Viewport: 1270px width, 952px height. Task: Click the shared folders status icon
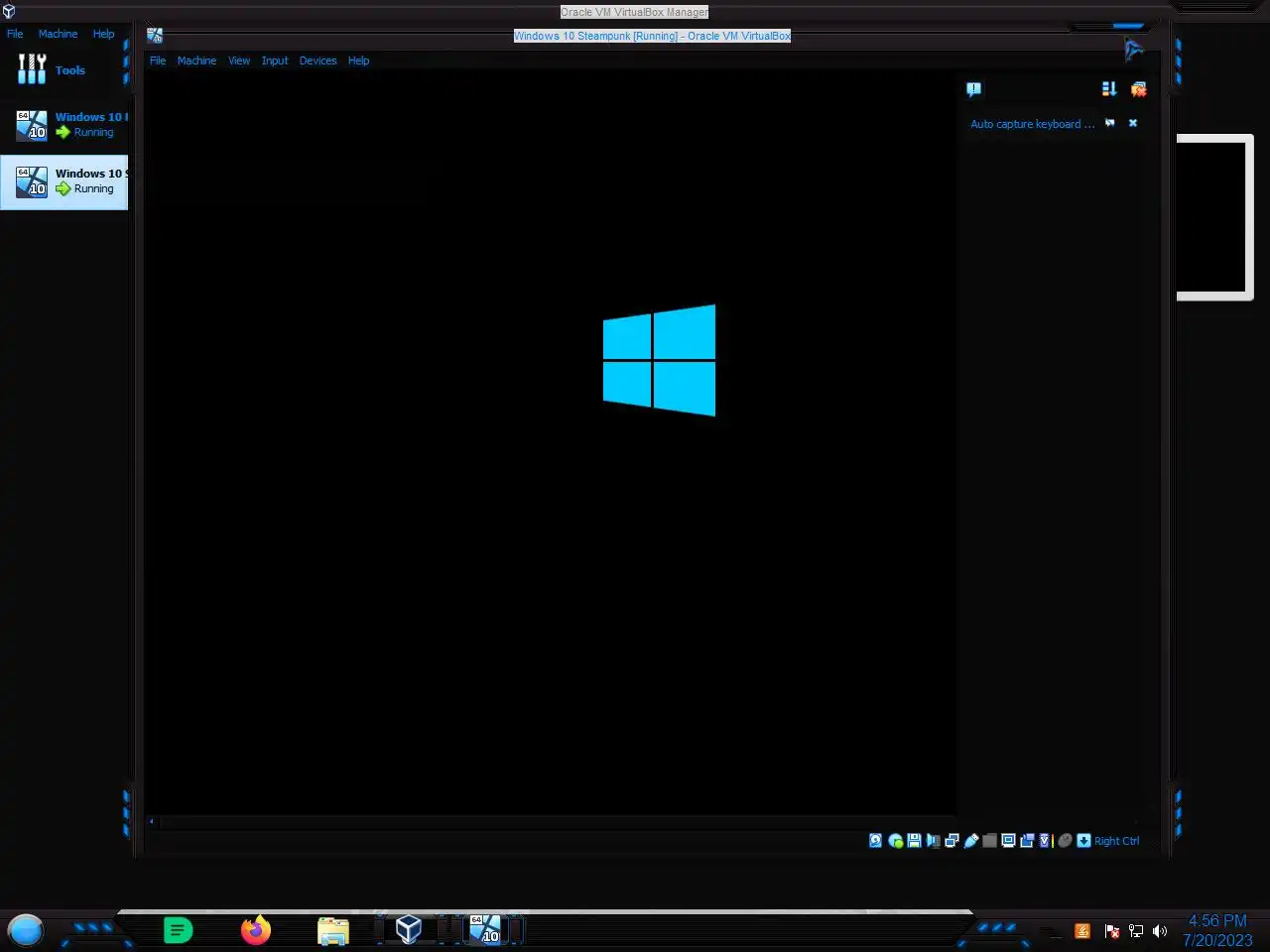[989, 841]
